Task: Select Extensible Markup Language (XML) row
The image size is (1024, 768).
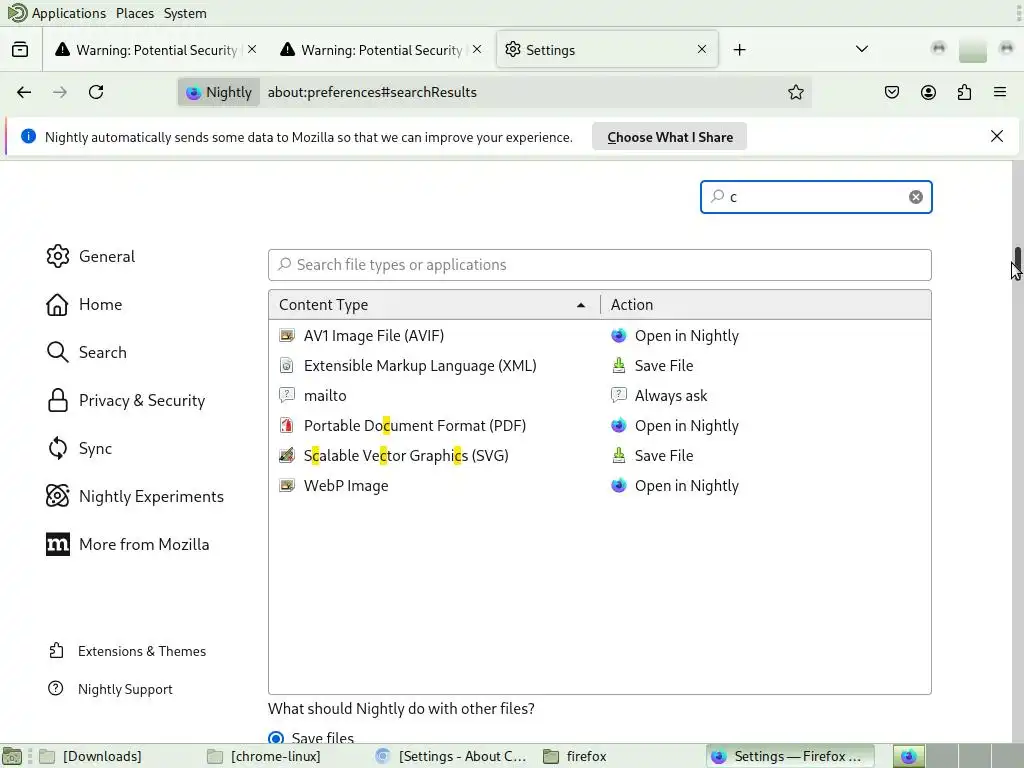Action: 600,366
